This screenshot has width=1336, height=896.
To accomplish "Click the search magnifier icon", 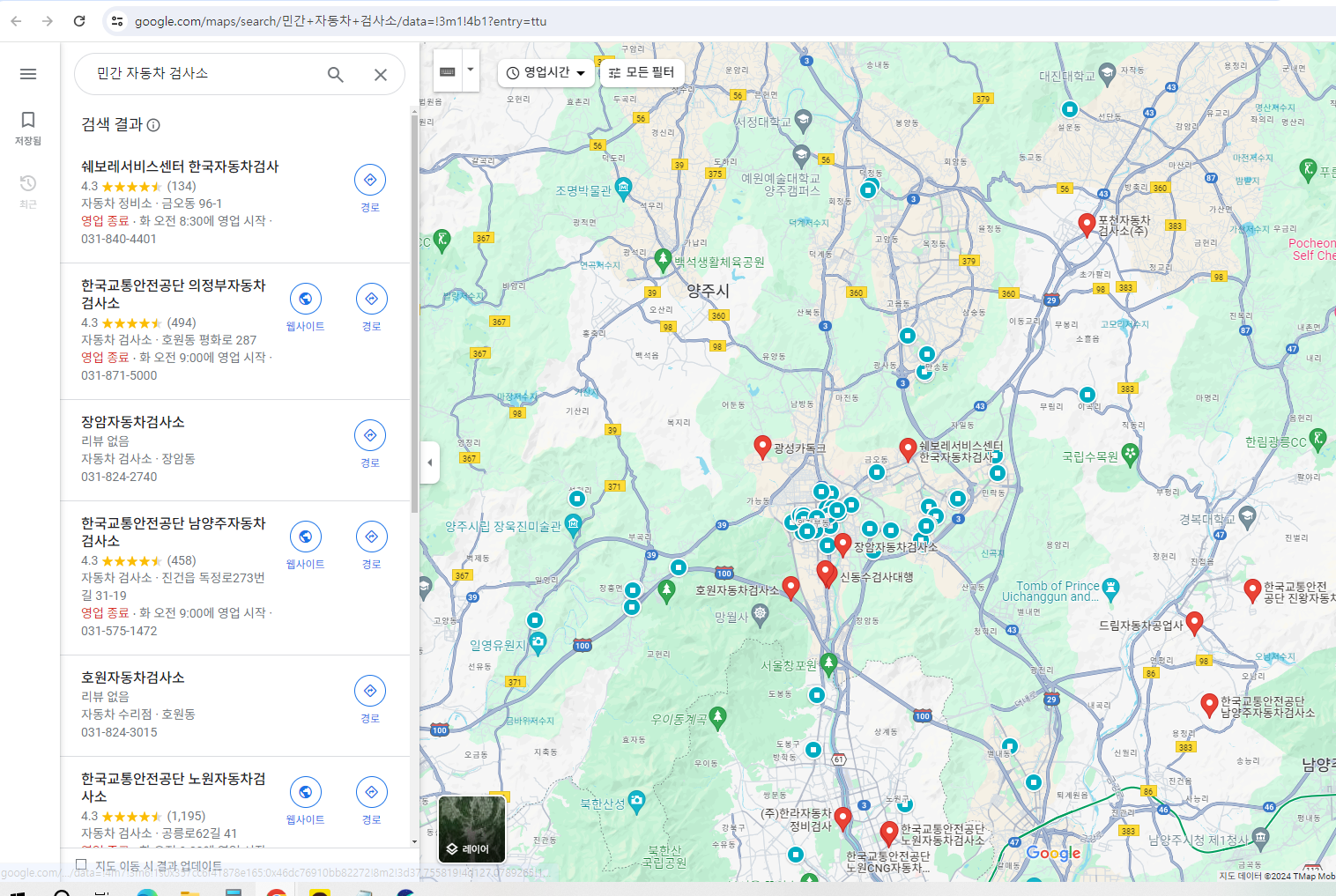I will point(336,75).
